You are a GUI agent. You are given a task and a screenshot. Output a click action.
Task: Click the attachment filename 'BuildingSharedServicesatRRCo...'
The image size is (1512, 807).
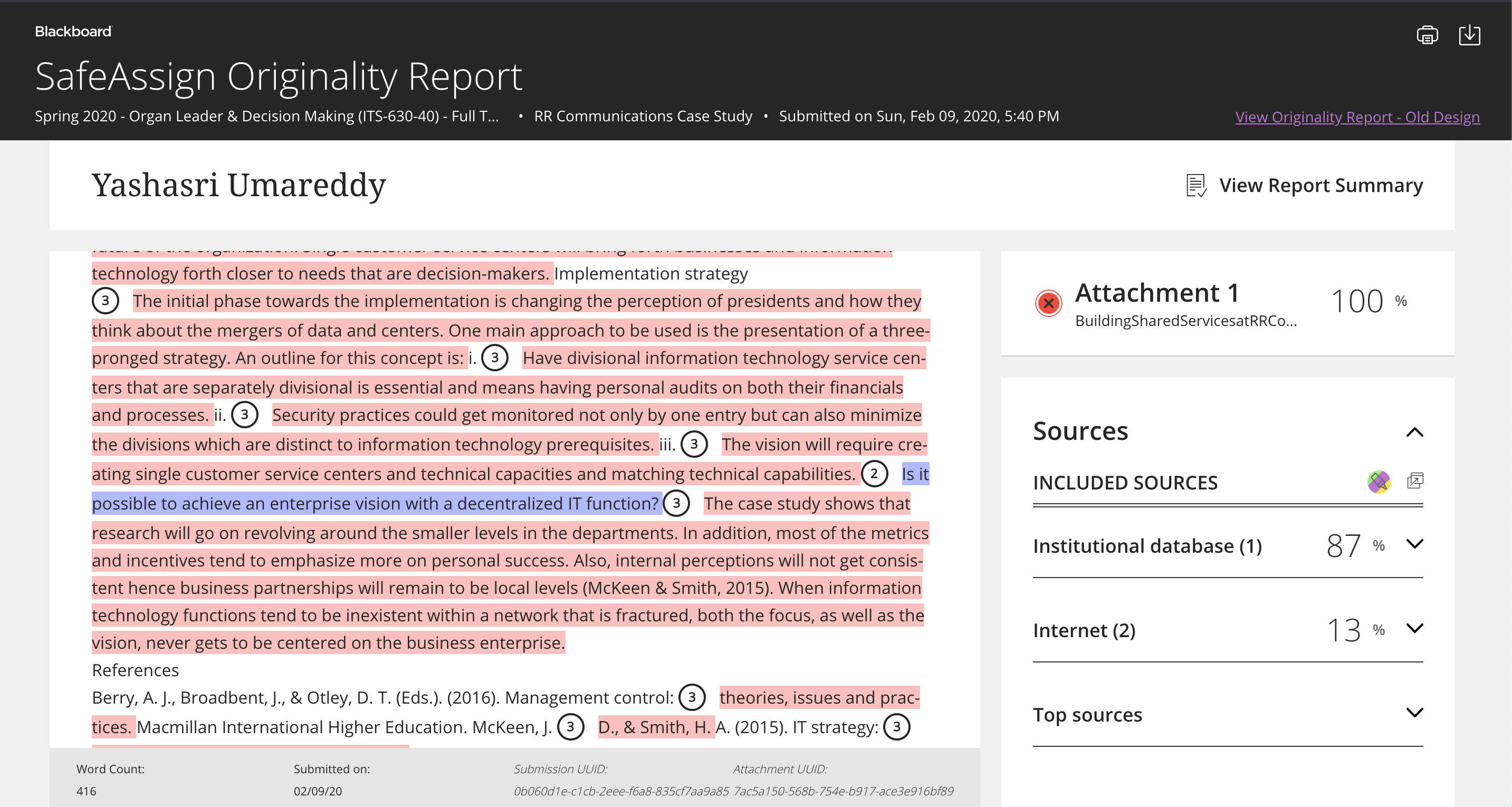point(1185,321)
